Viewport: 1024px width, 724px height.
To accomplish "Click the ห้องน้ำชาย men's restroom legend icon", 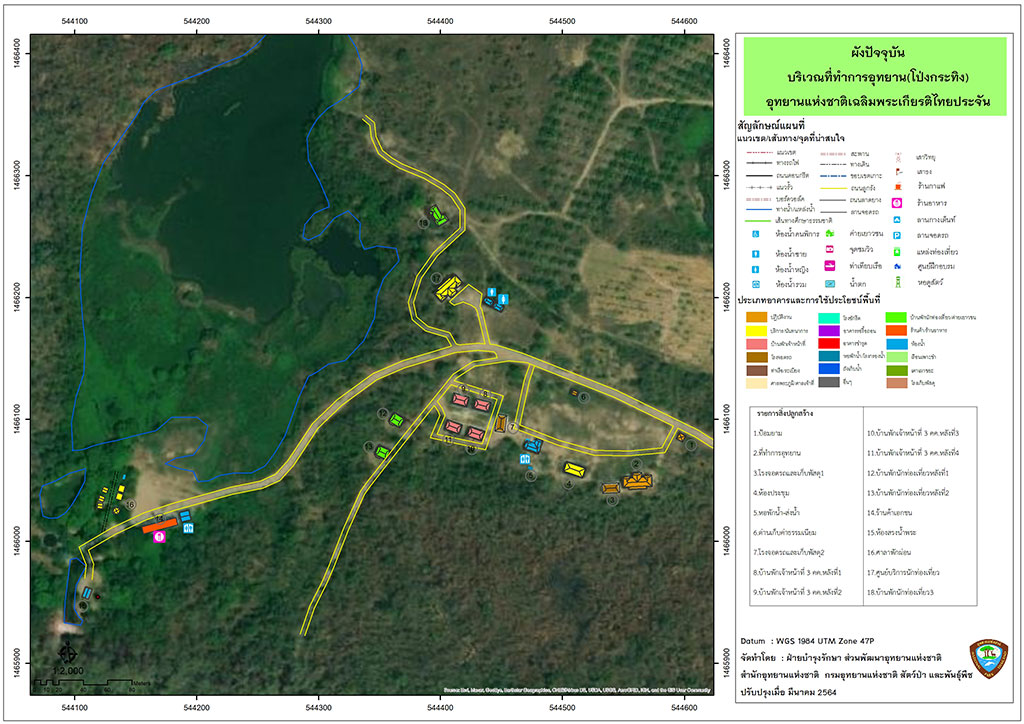I will (756, 254).
